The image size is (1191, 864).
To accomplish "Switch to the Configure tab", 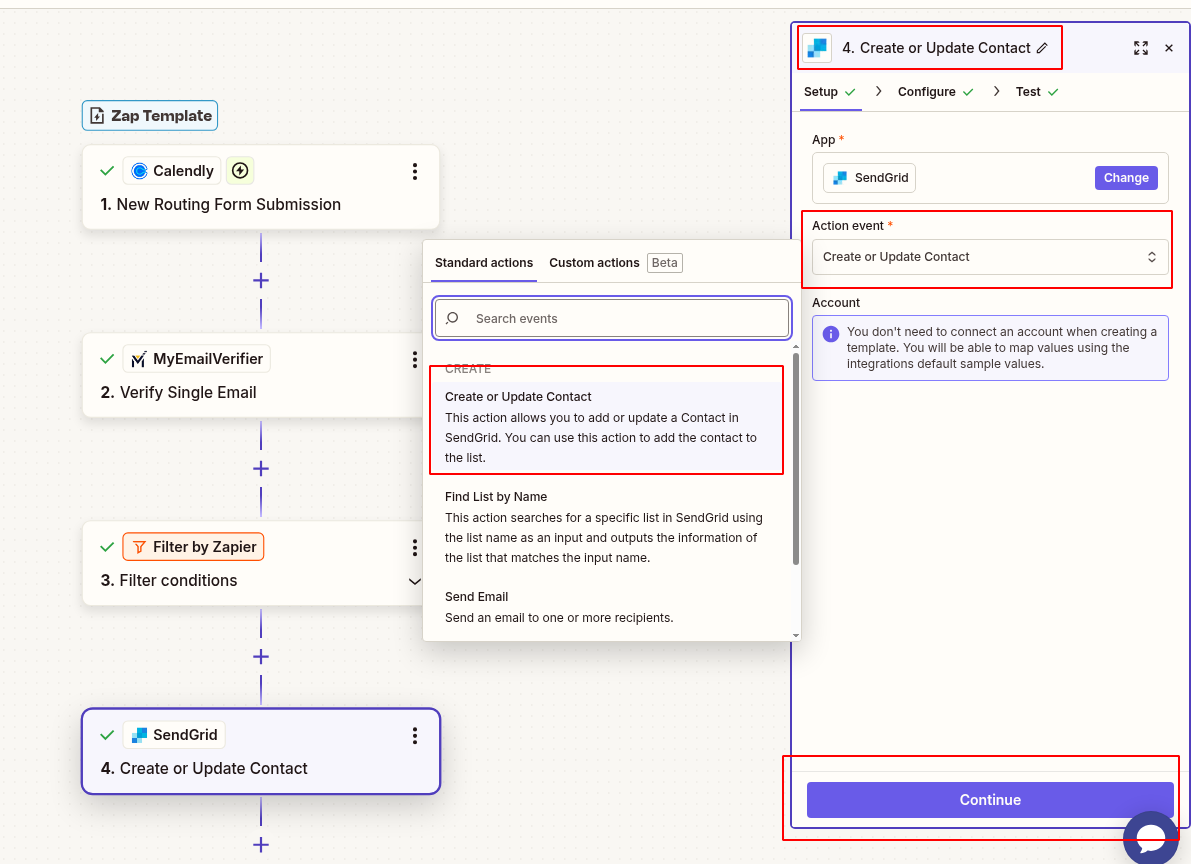I will [928, 91].
